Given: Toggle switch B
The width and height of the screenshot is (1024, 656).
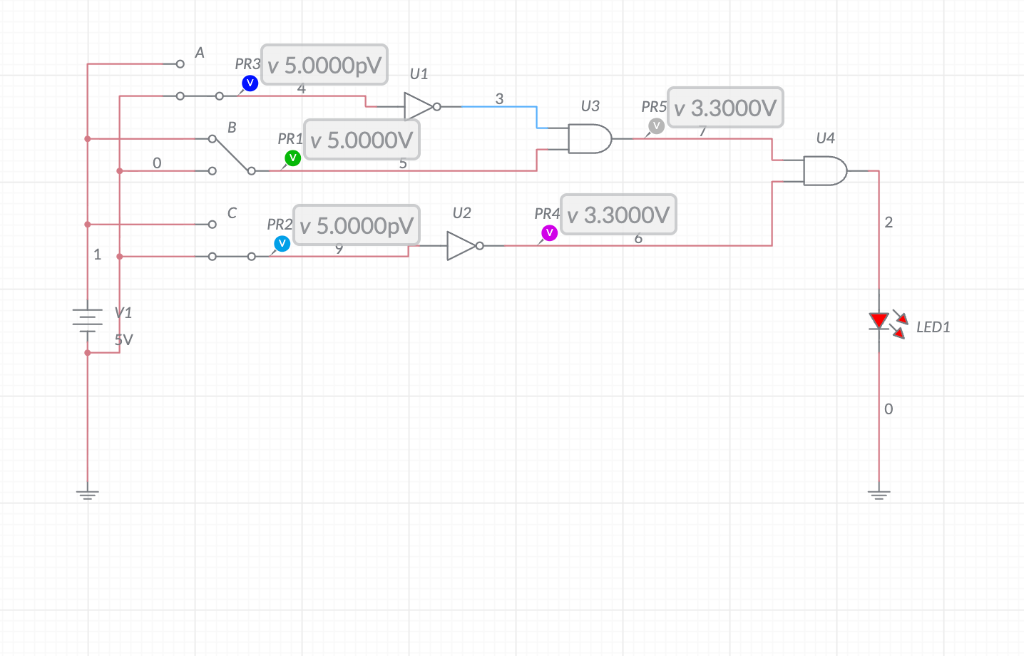Looking at the screenshot, I should [232, 155].
